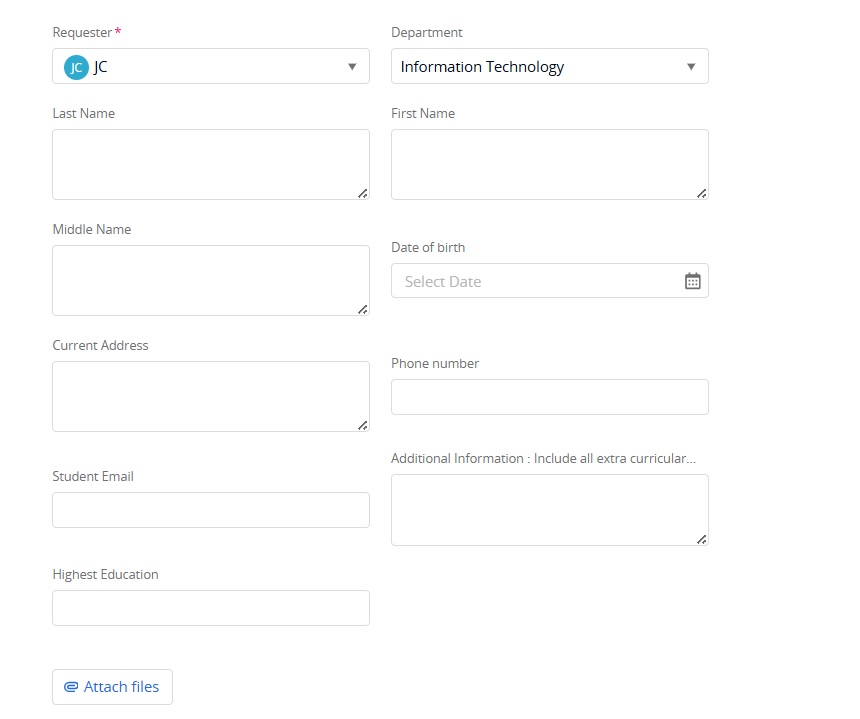Click the Current Address resize handle icon
Screen dimensions: 860x719
tap(363, 426)
